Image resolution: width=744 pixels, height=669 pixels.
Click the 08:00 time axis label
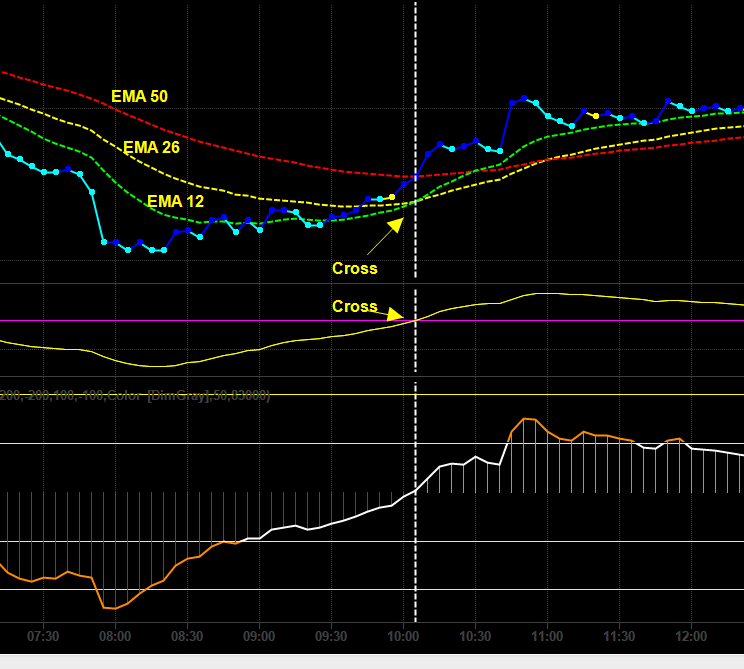pos(115,636)
